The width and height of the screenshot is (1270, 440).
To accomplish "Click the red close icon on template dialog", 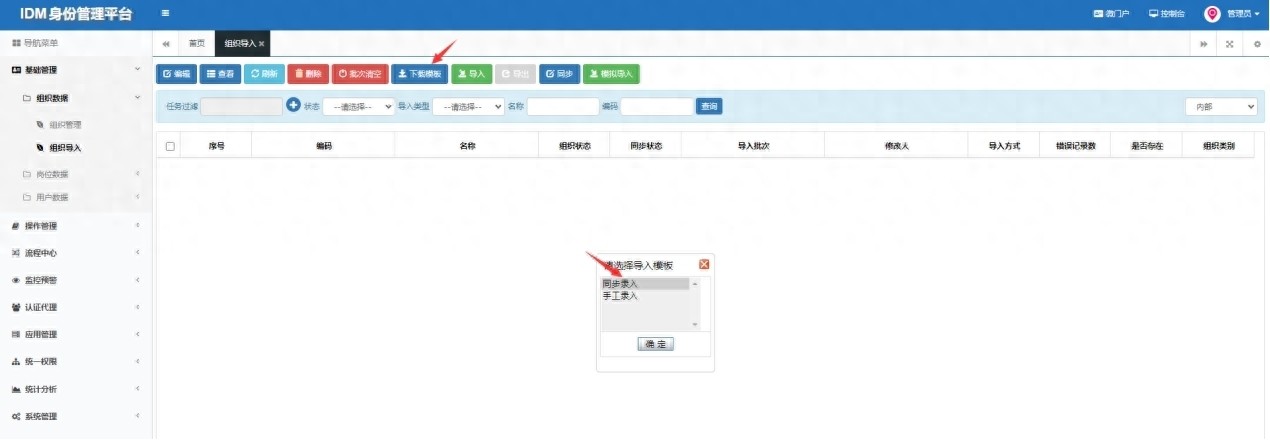I will point(704,264).
